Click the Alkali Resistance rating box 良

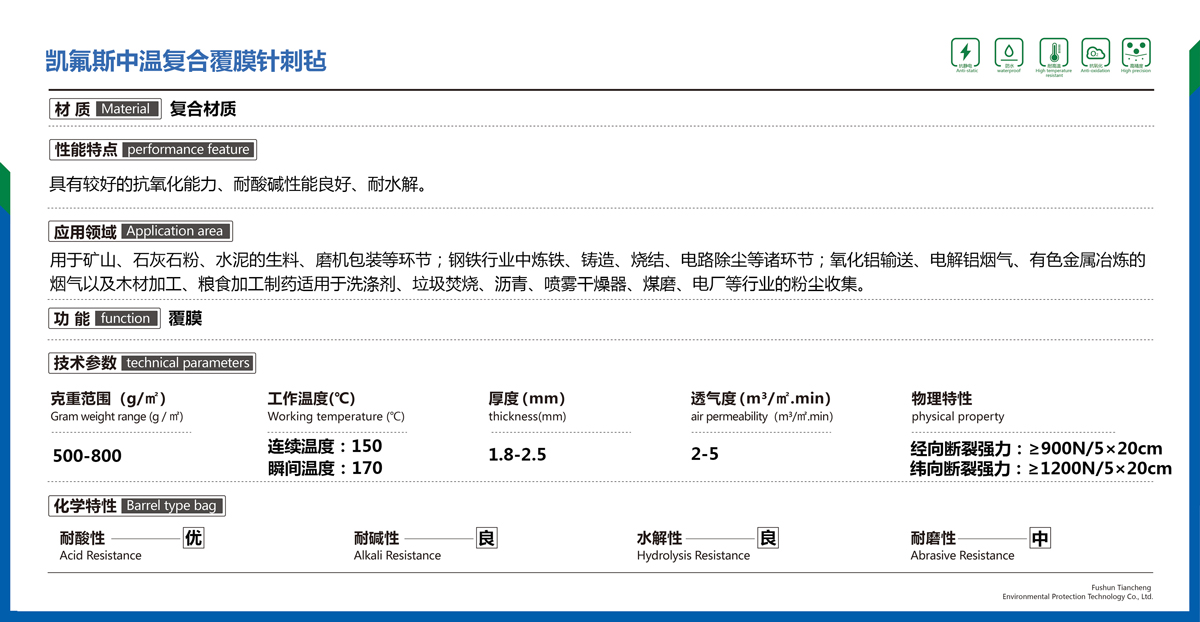[x=486, y=538]
